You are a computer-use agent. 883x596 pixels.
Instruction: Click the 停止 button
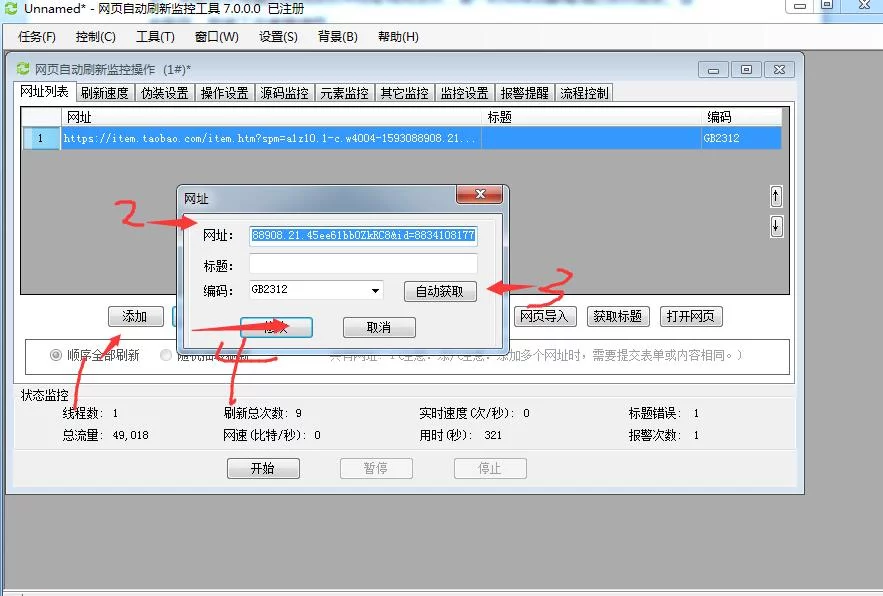[490, 468]
